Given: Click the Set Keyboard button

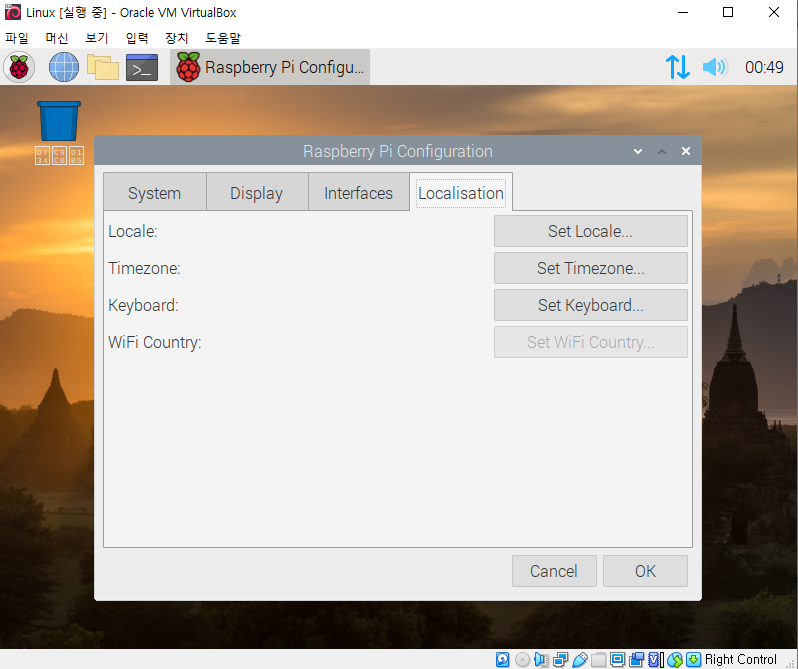Looking at the screenshot, I should 590,305.
